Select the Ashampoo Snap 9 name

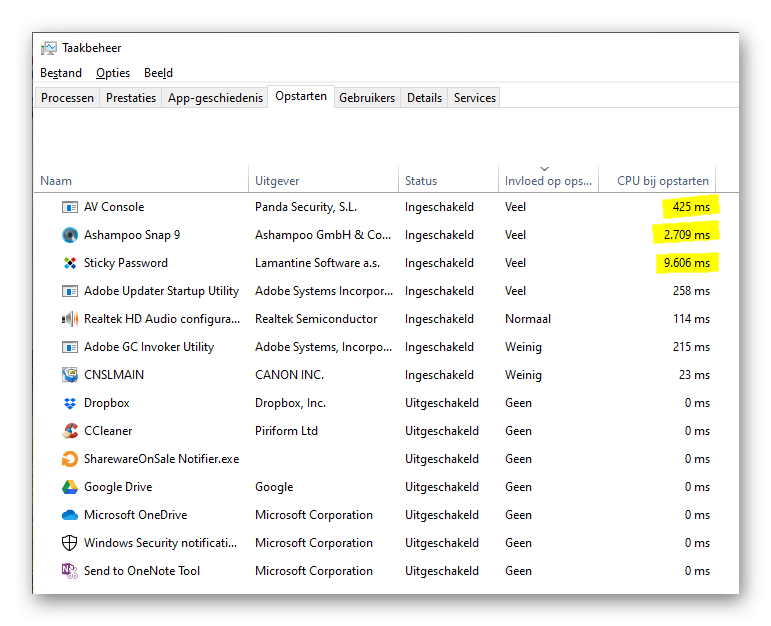[x=132, y=235]
